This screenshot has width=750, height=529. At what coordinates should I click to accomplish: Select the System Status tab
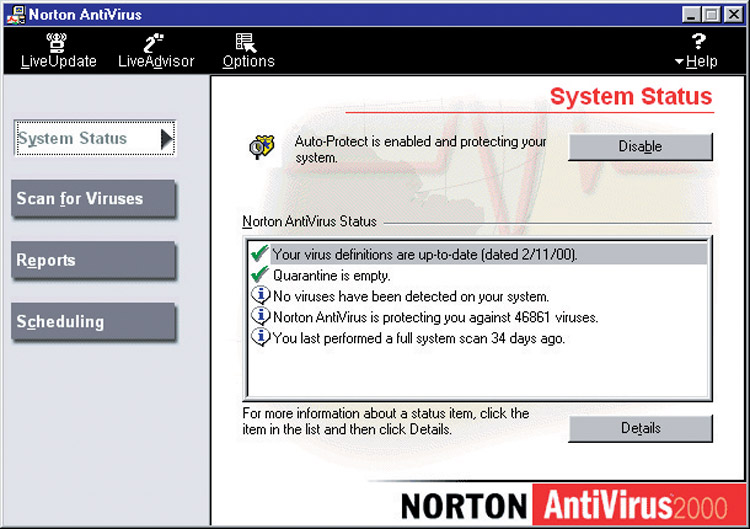pos(95,138)
